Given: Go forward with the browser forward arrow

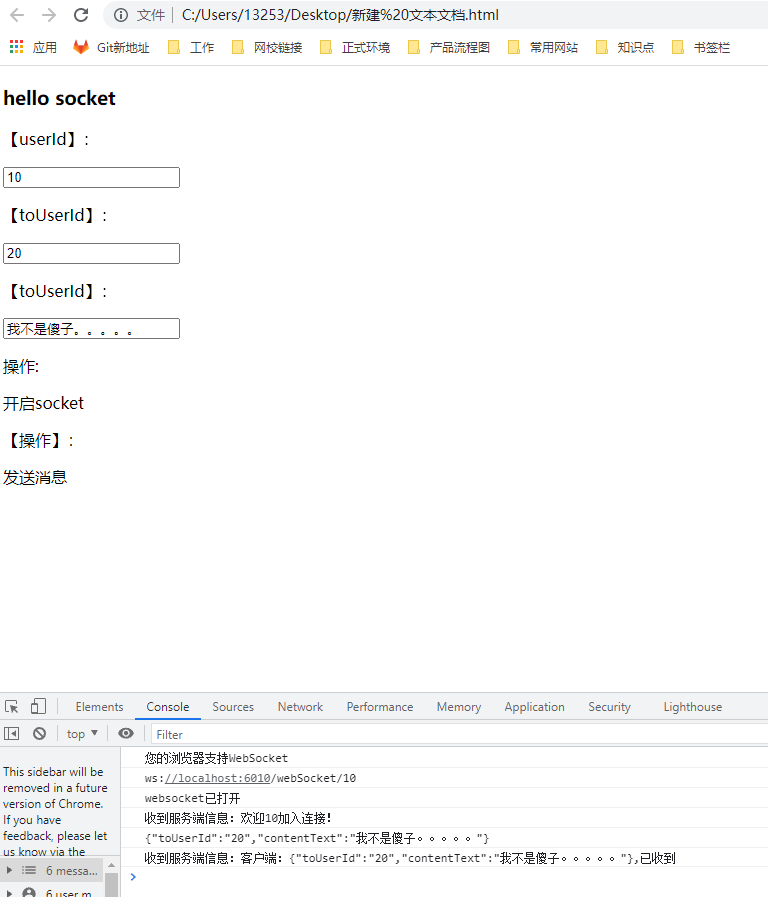Looking at the screenshot, I should click(49, 15).
